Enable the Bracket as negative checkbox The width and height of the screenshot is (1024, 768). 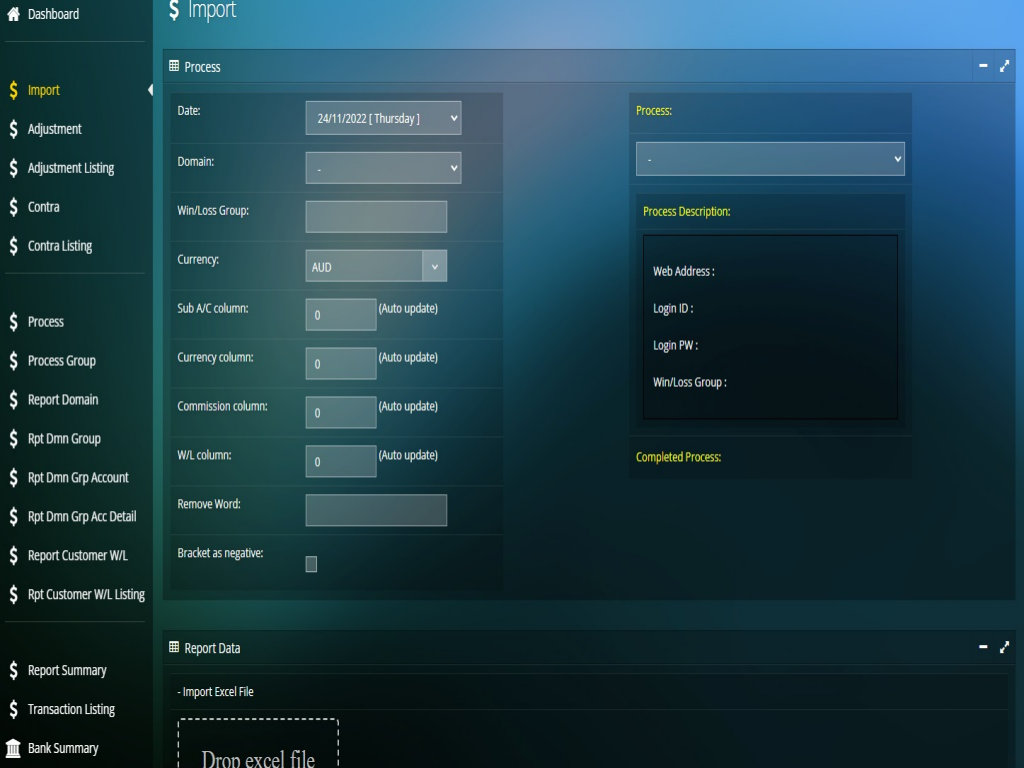(311, 564)
